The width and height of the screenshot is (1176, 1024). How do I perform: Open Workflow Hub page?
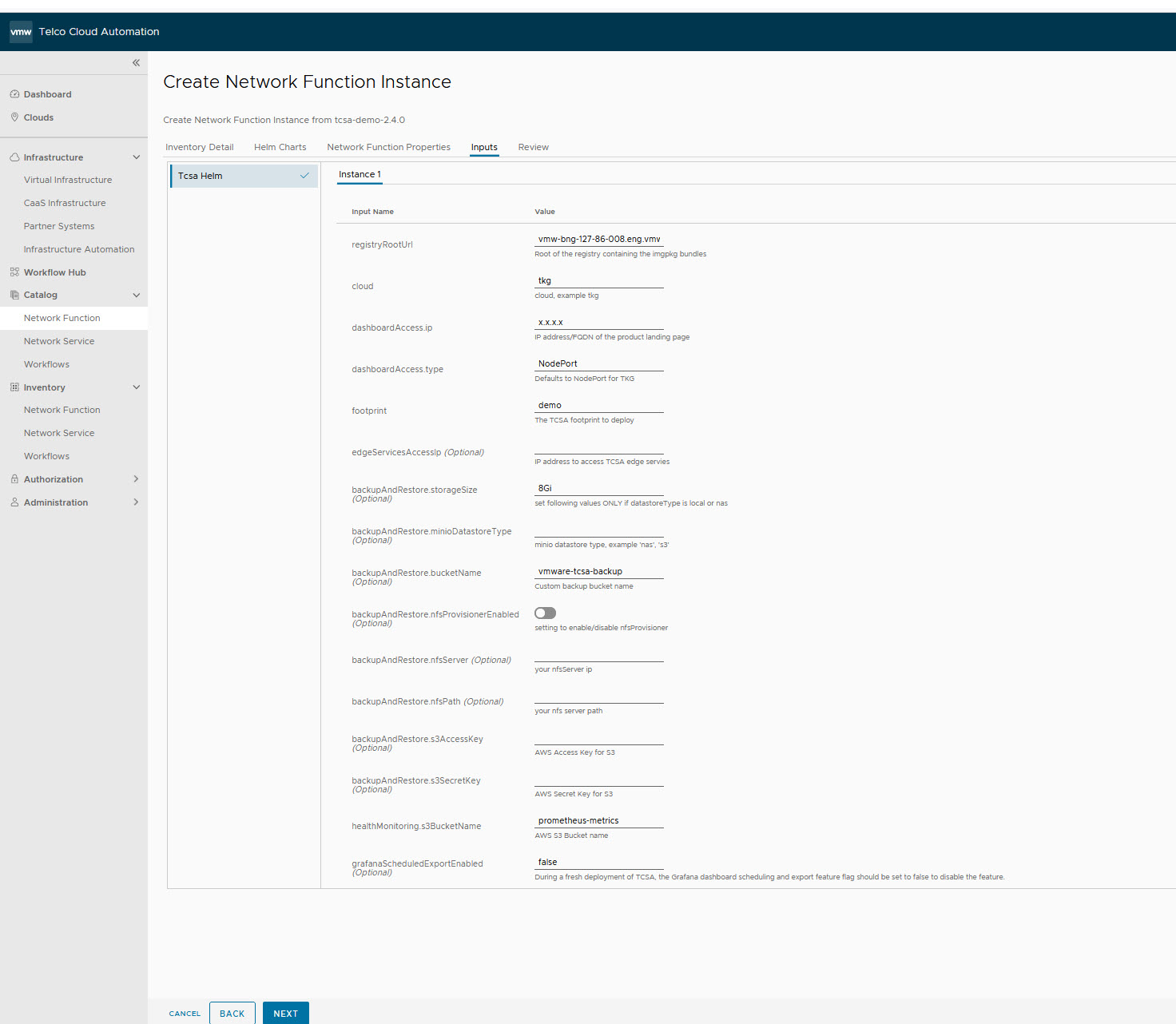coord(55,272)
